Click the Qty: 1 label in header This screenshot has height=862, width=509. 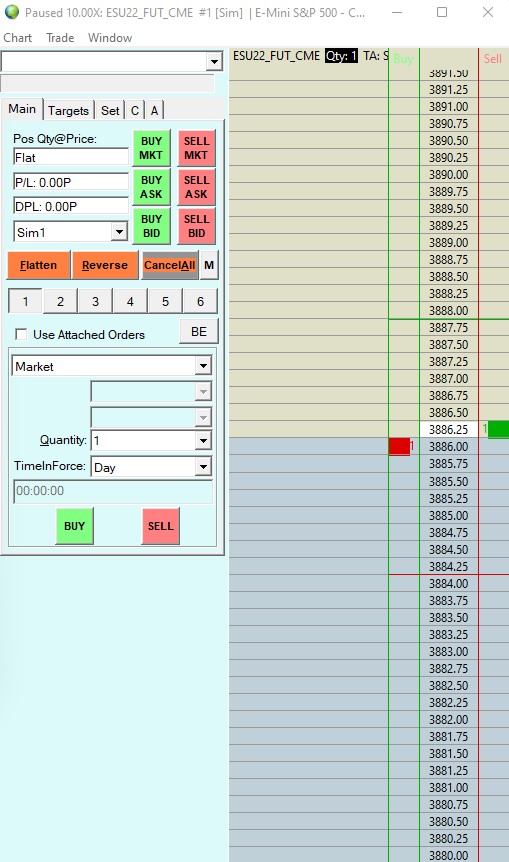[341, 56]
